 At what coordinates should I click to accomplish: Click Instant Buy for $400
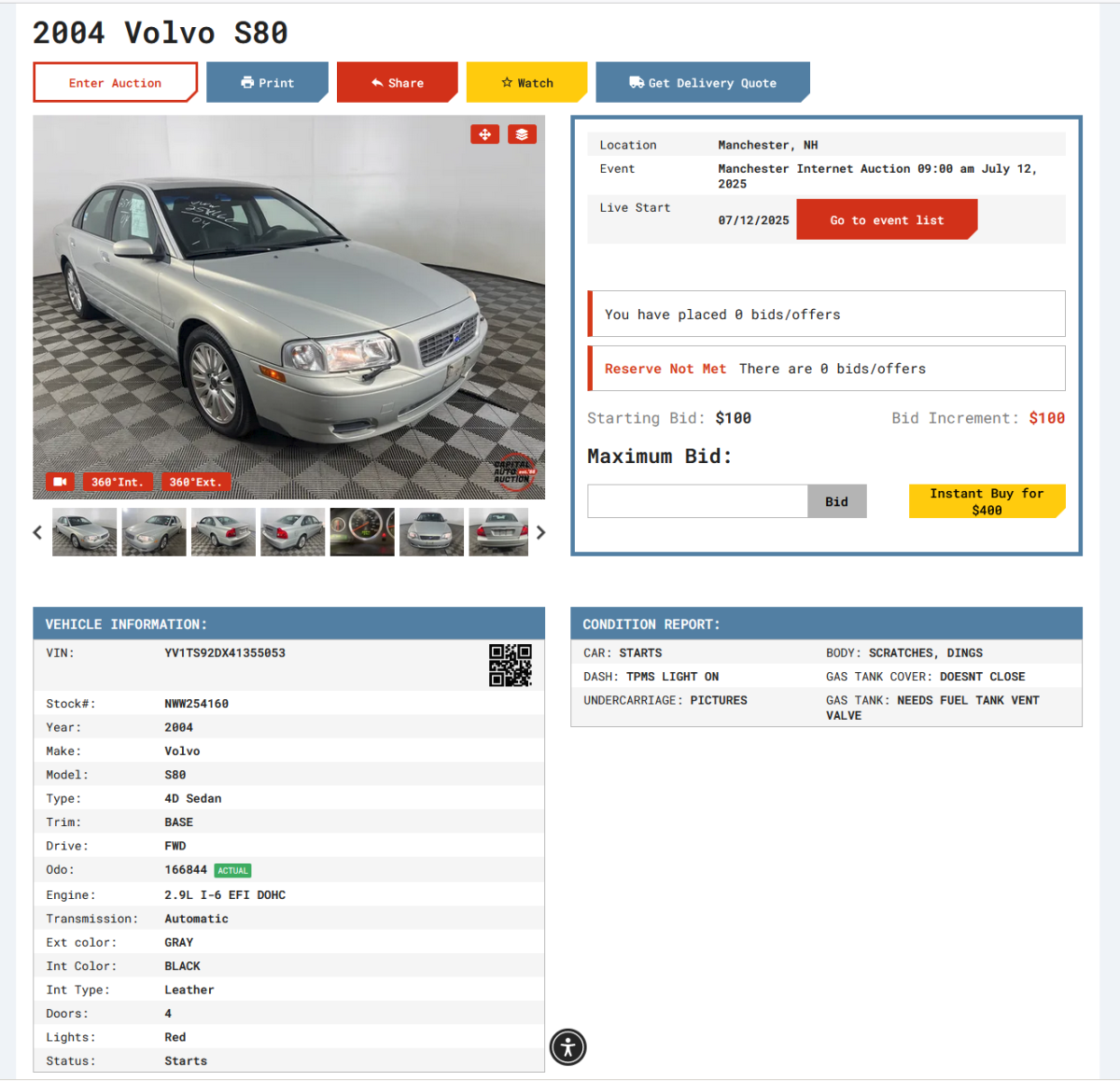(x=987, y=501)
